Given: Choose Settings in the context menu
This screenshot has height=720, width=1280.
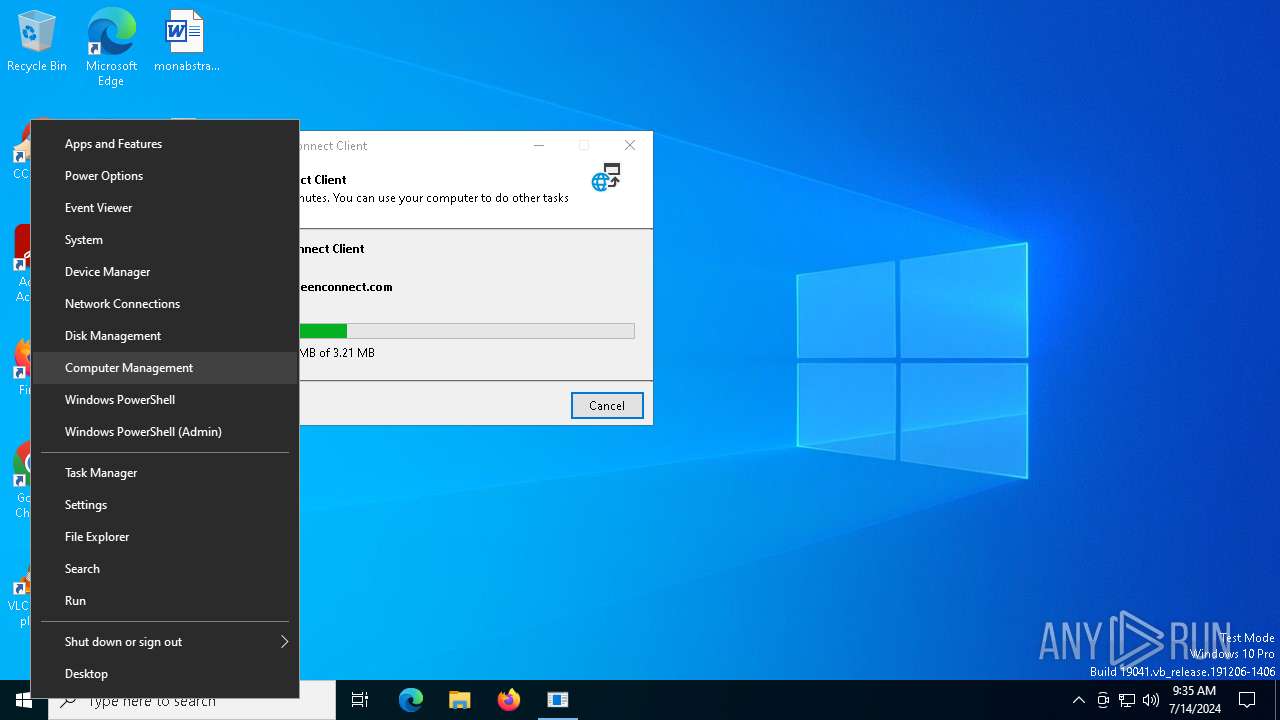Looking at the screenshot, I should [165, 505].
